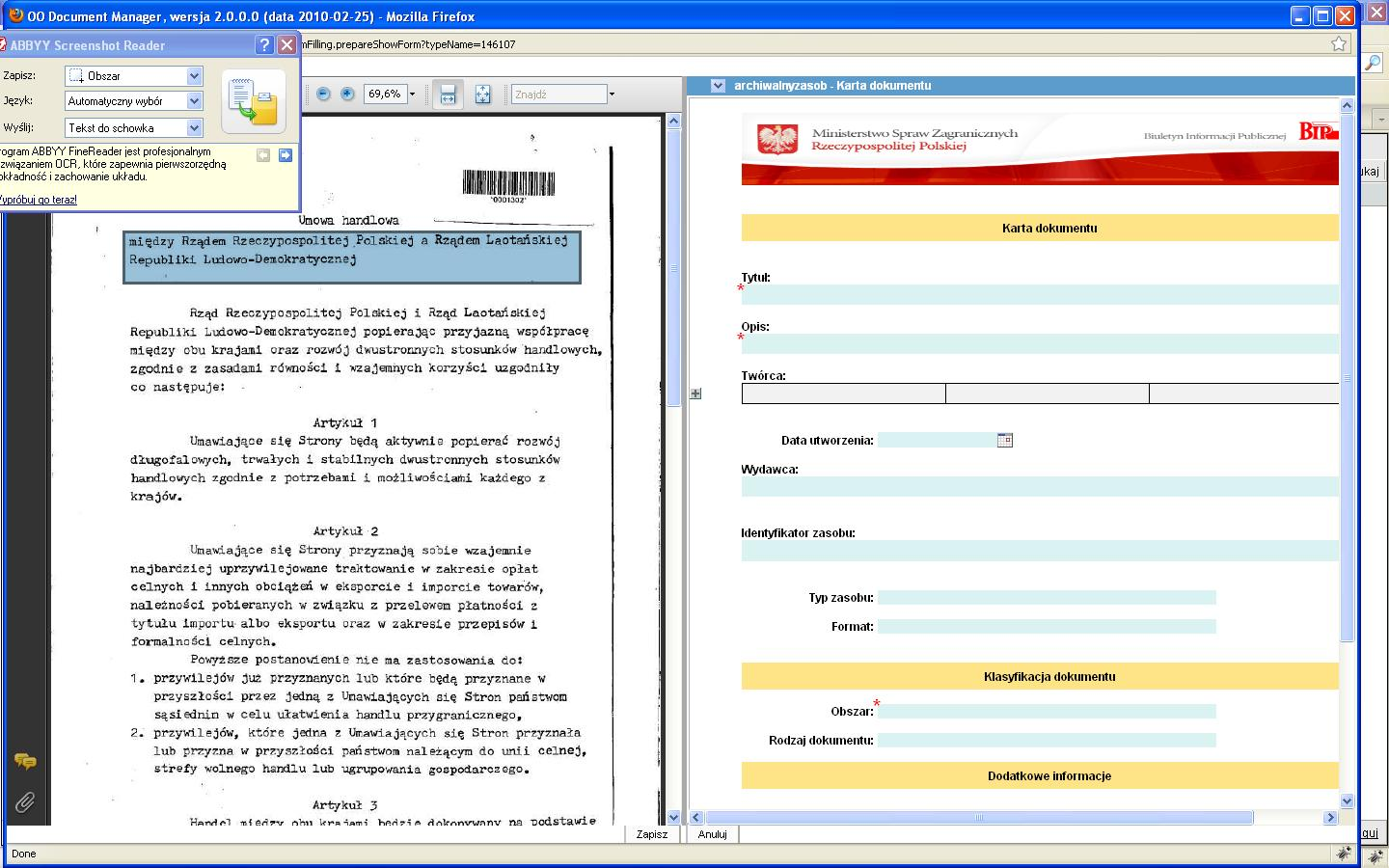Click Done text in status bar

23,854
